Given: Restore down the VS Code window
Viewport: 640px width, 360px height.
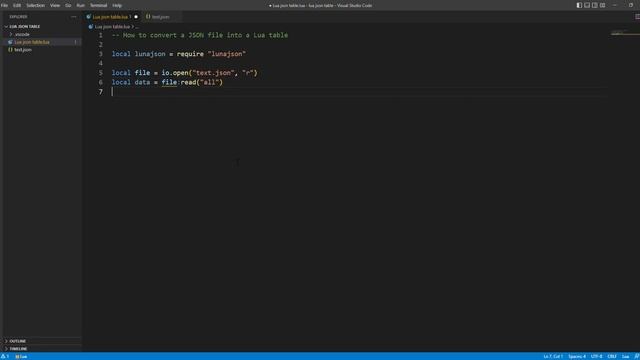Looking at the screenshot, I should tap(631, 5).
